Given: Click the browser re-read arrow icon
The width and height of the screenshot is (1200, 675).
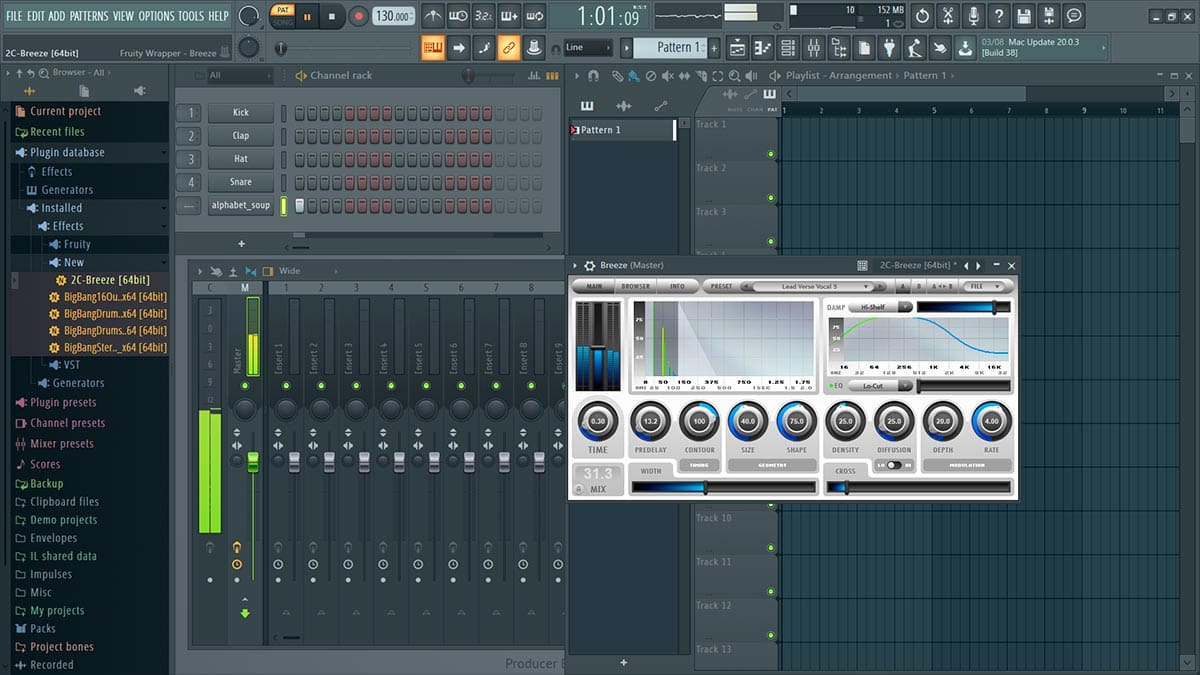Looking at the screenshot, I should coord(31,73).
